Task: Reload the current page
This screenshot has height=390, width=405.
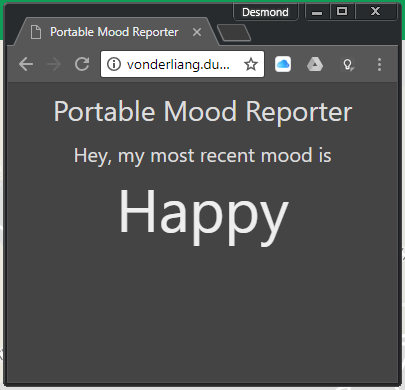Action: coord(82,64)
